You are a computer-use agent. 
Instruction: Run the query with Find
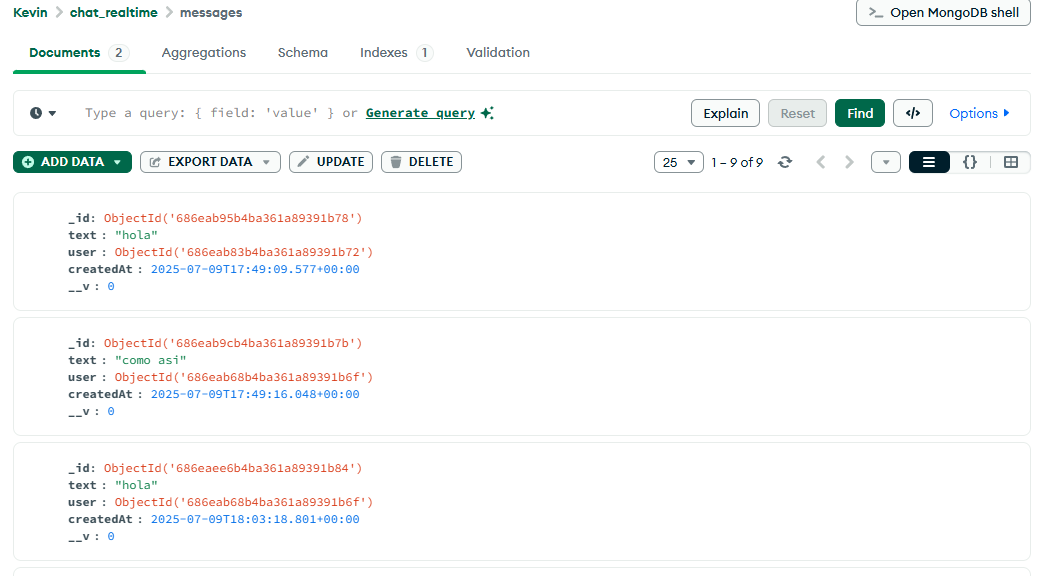click(x=860, y=113)
